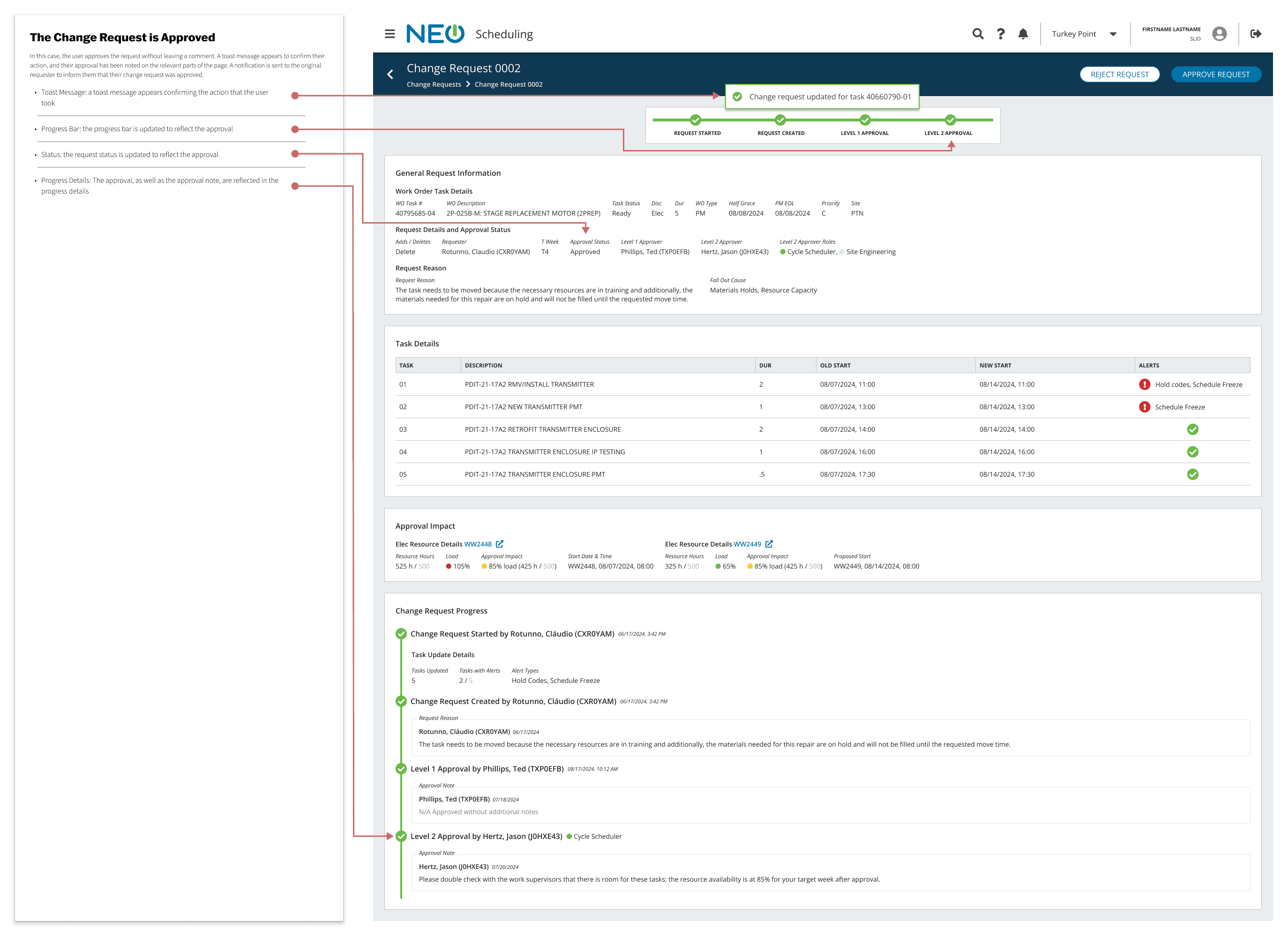The image size is (1288, 936).
Task: Click the APPROVE REQUEST button
Action: [x=1215, y=75]
